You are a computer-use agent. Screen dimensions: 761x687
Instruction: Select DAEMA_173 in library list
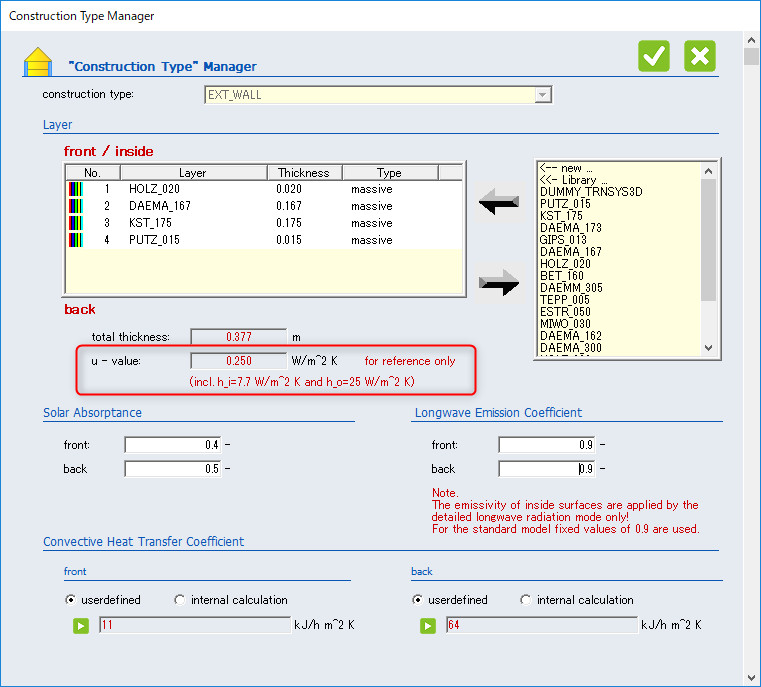[570, 228]
